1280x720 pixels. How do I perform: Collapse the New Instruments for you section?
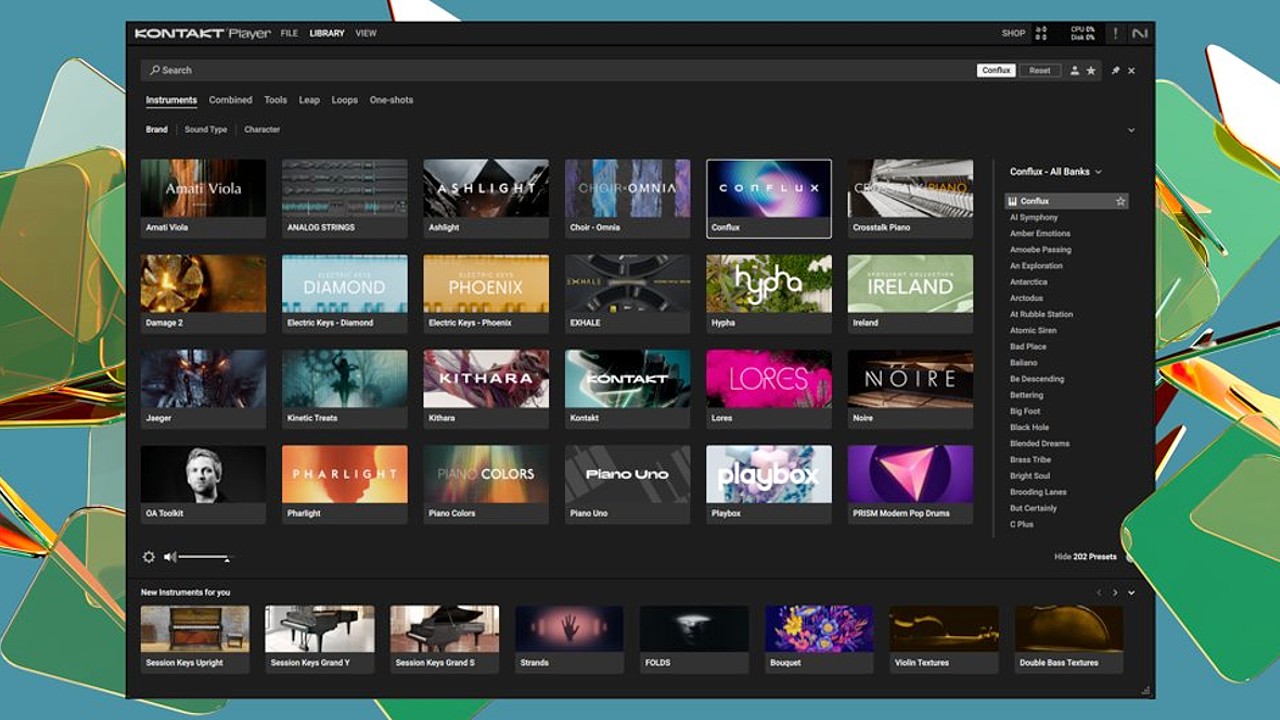coord(1131,593)
